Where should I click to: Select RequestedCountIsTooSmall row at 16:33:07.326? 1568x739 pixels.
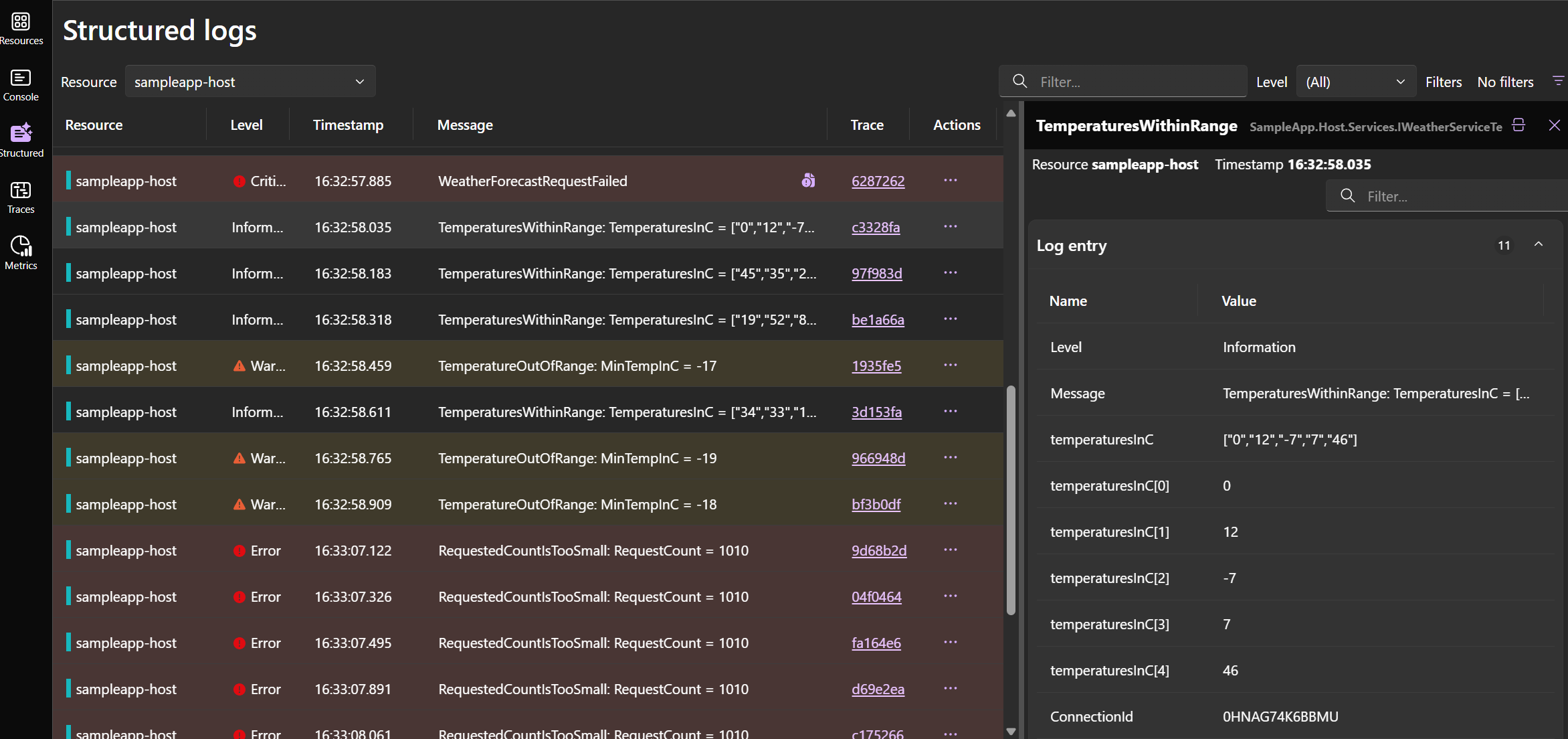click(528, 596)
